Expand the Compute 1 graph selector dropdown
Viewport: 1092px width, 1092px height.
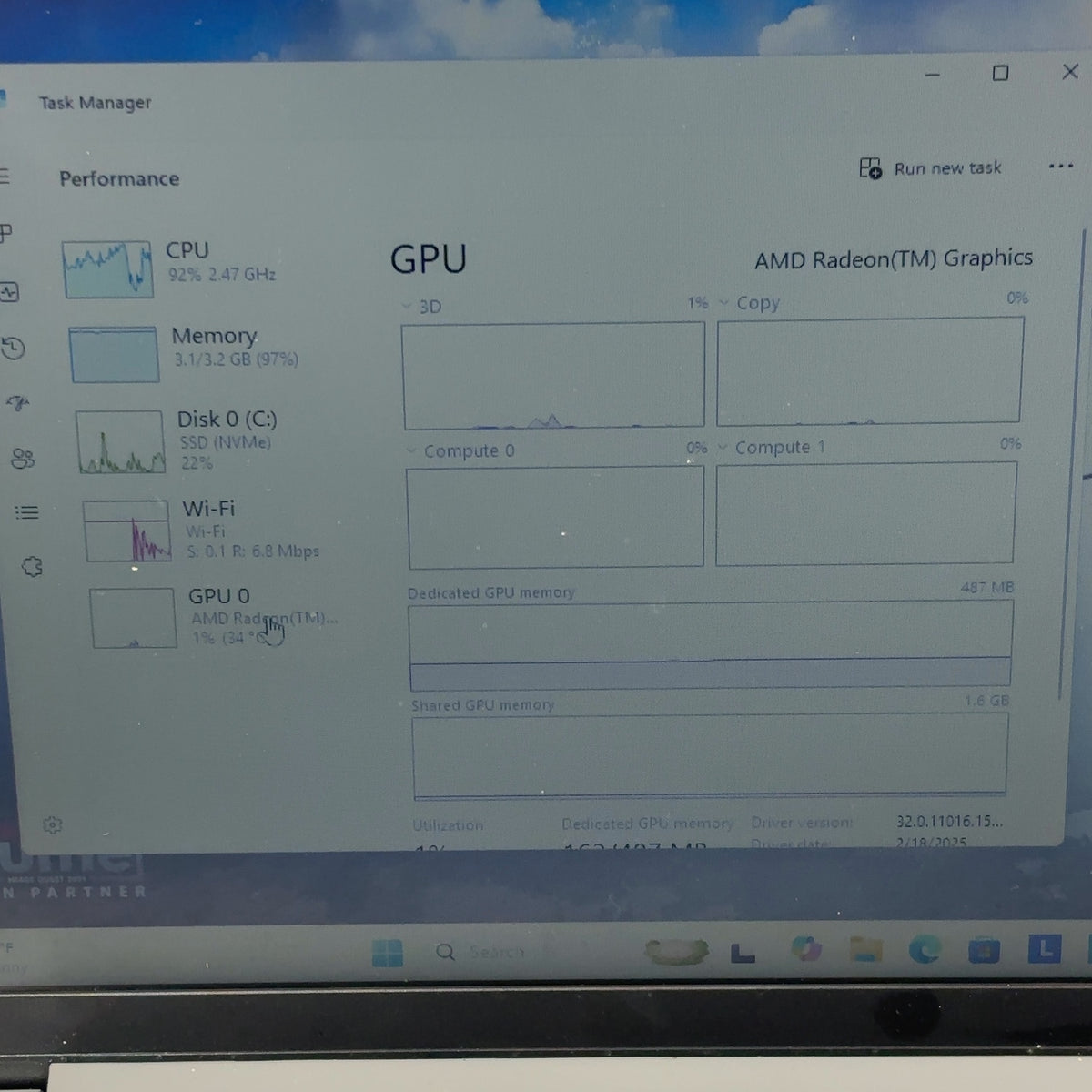tap(723, 448)
